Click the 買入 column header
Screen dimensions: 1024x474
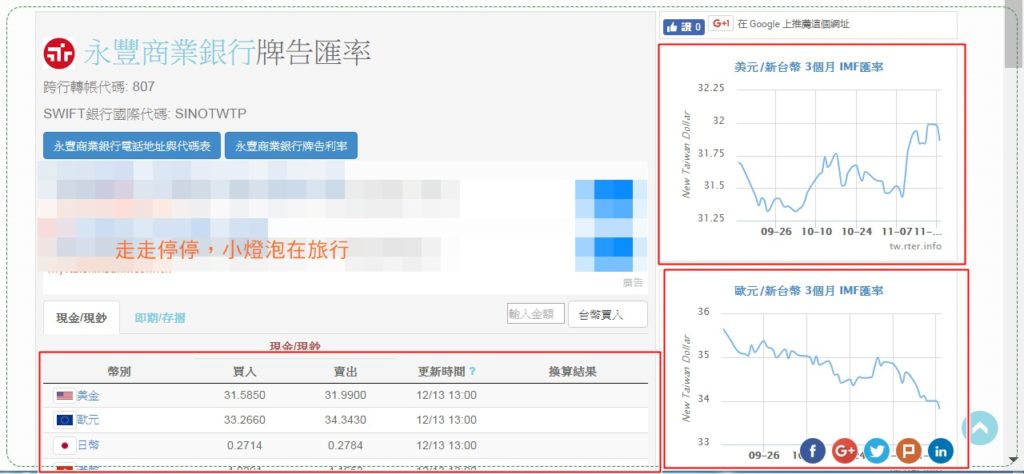(x=245, y=372)
